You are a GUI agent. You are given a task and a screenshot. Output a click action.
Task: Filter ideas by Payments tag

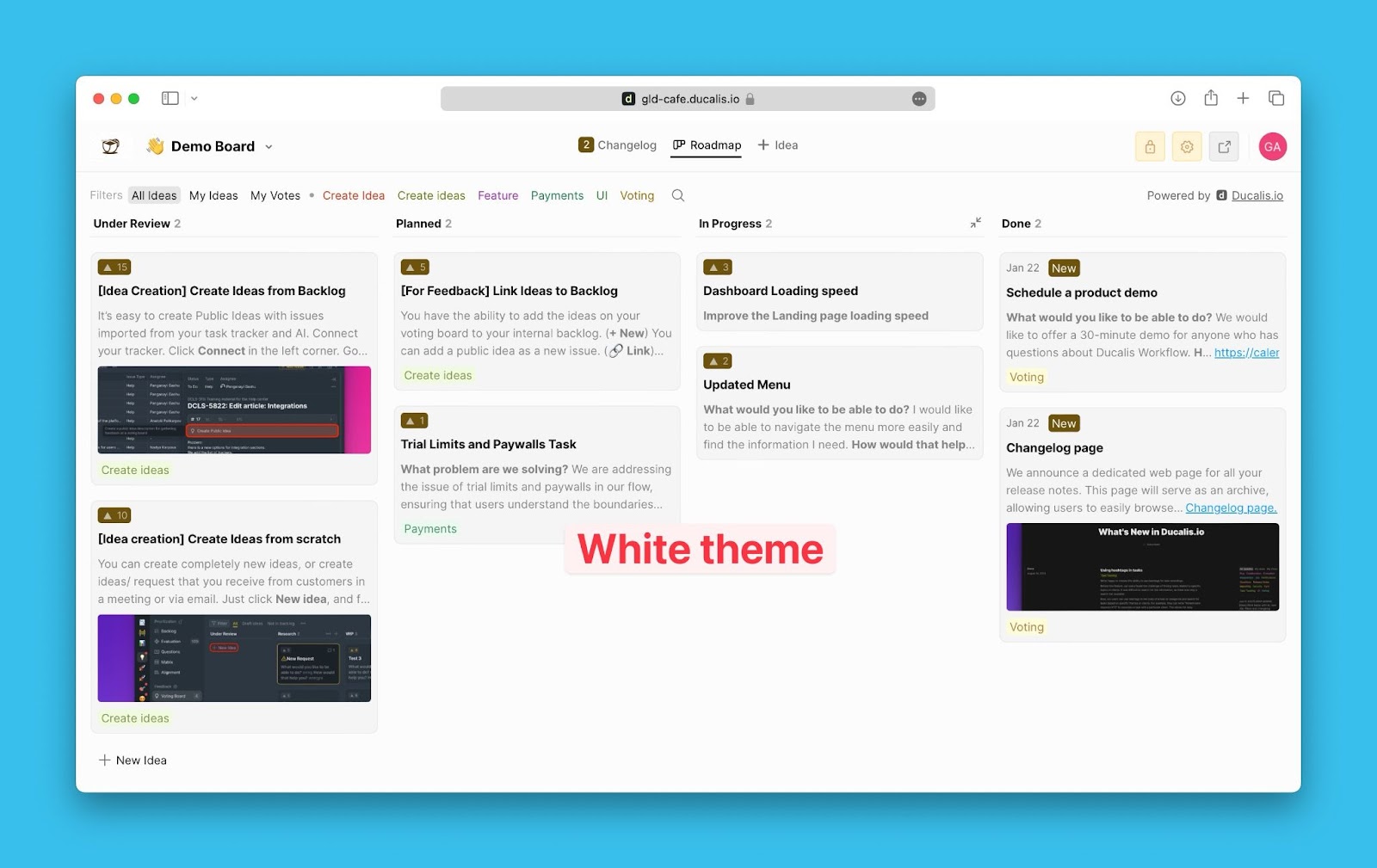(x=557, y=195)
